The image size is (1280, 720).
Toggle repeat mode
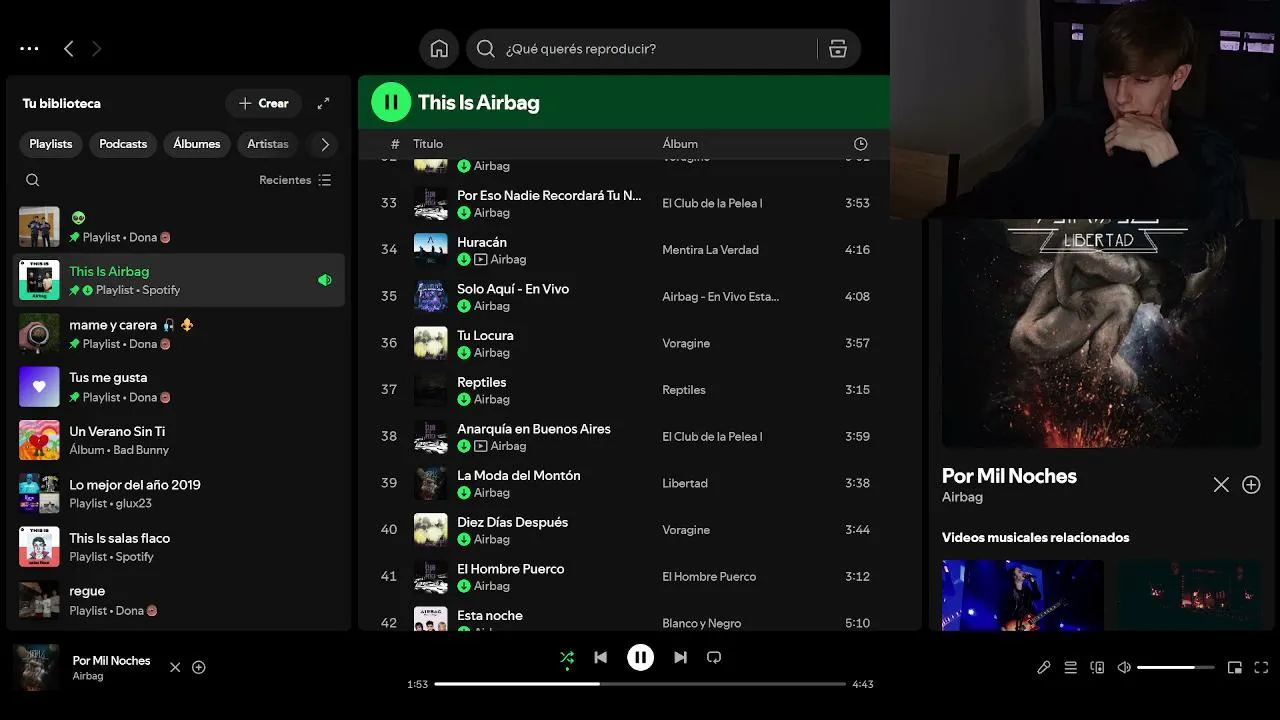tap(714, 657)
